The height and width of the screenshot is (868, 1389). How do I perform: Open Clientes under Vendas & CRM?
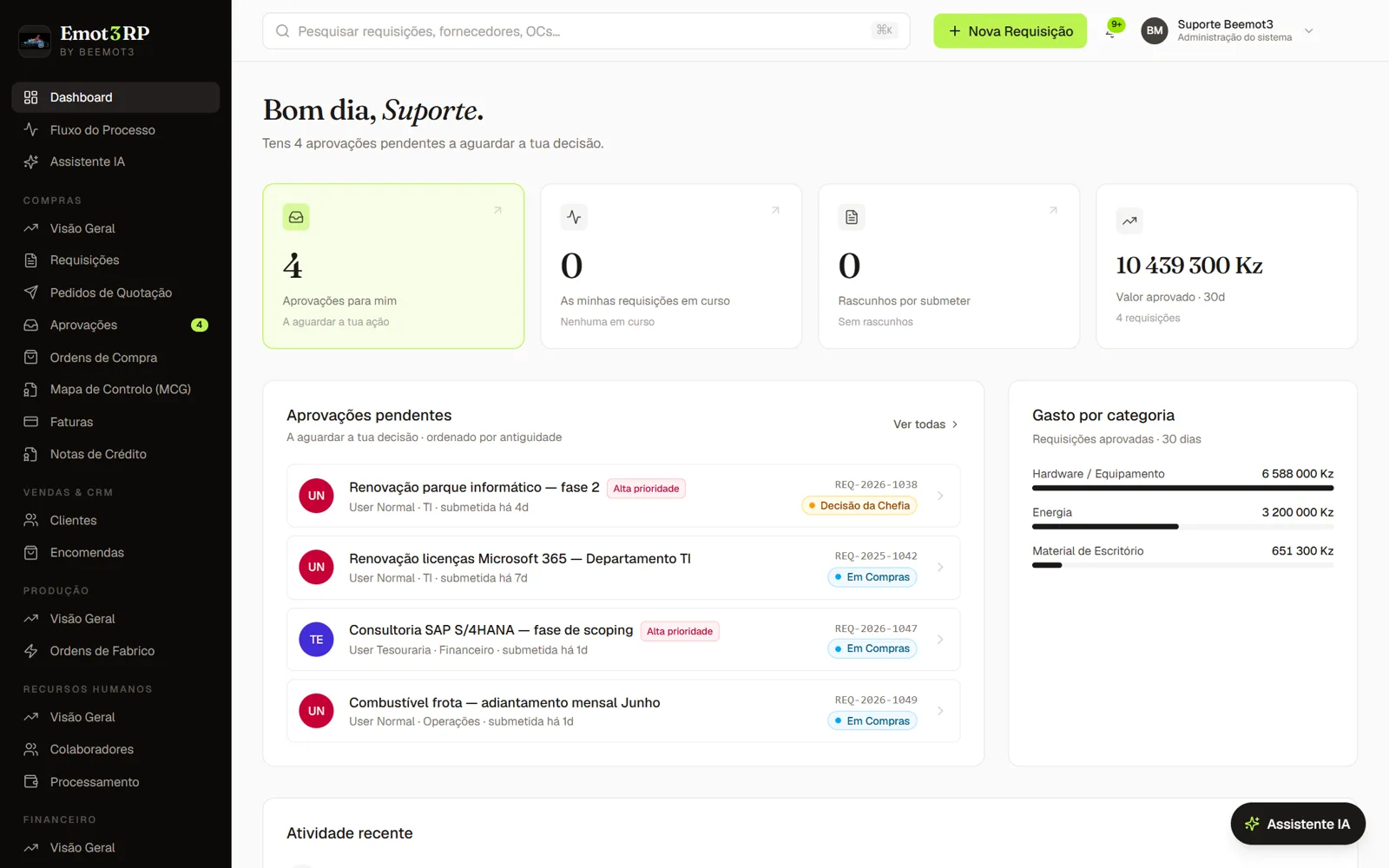(x=115, y=521)
